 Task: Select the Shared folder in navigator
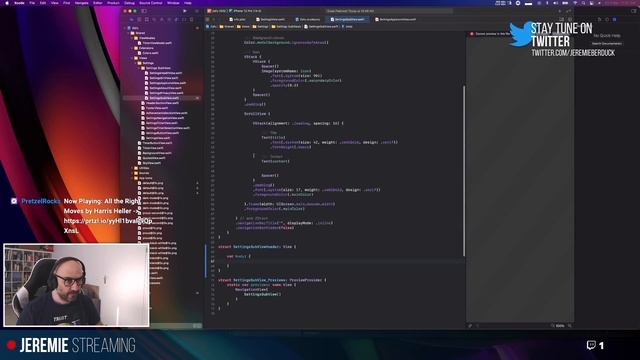138,33
